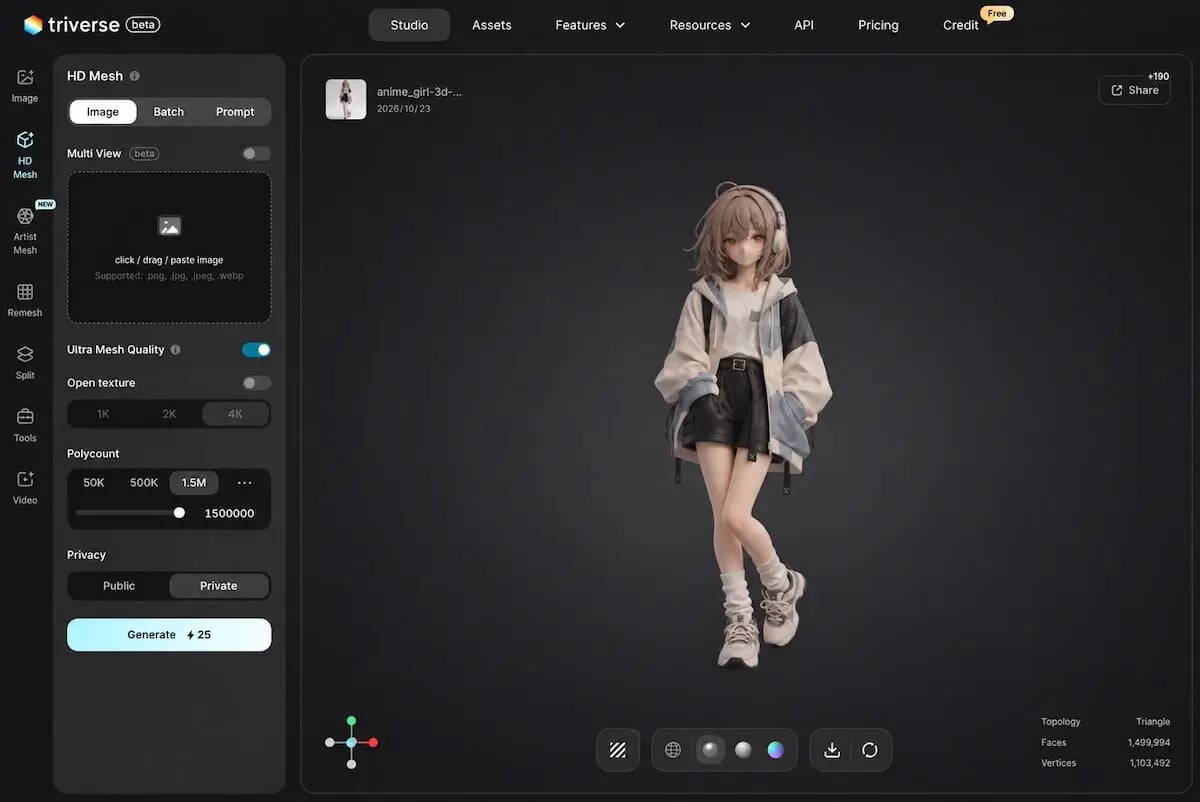Click the red axis handle on gizmo
The image size is (1200, 802).
(x=373, y=743)
